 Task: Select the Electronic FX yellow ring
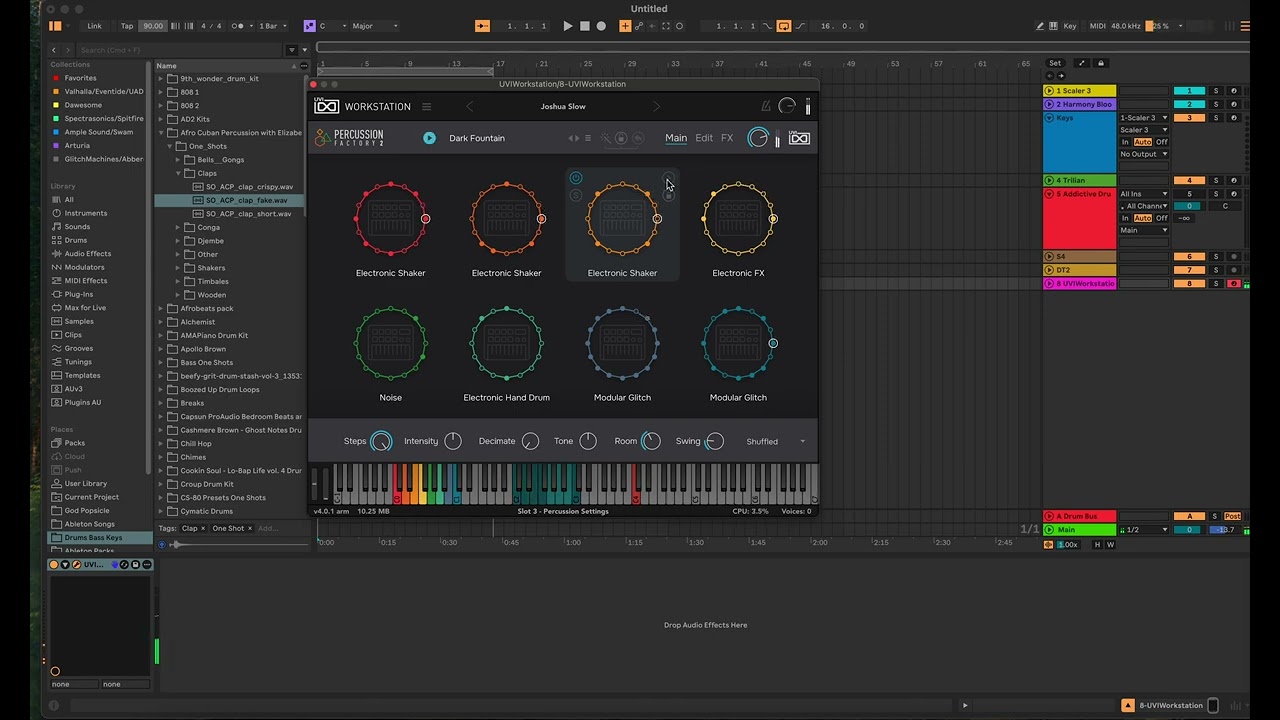click(739, 219)
